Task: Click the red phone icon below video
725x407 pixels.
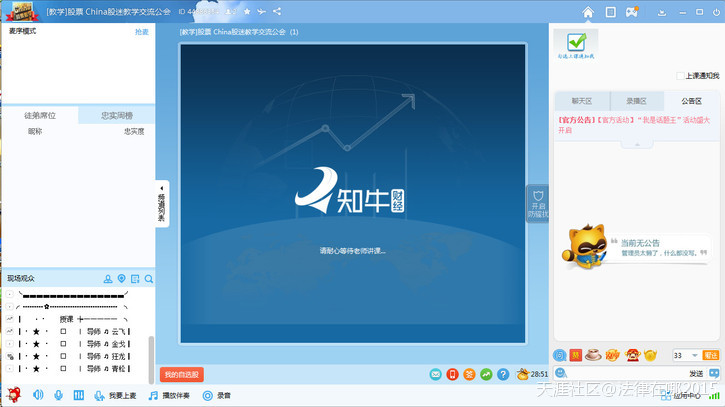Action: point(452,374)
